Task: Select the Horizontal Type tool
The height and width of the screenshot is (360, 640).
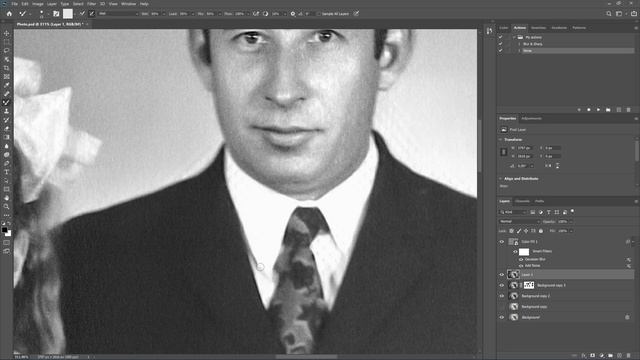Action: [7, 172]
